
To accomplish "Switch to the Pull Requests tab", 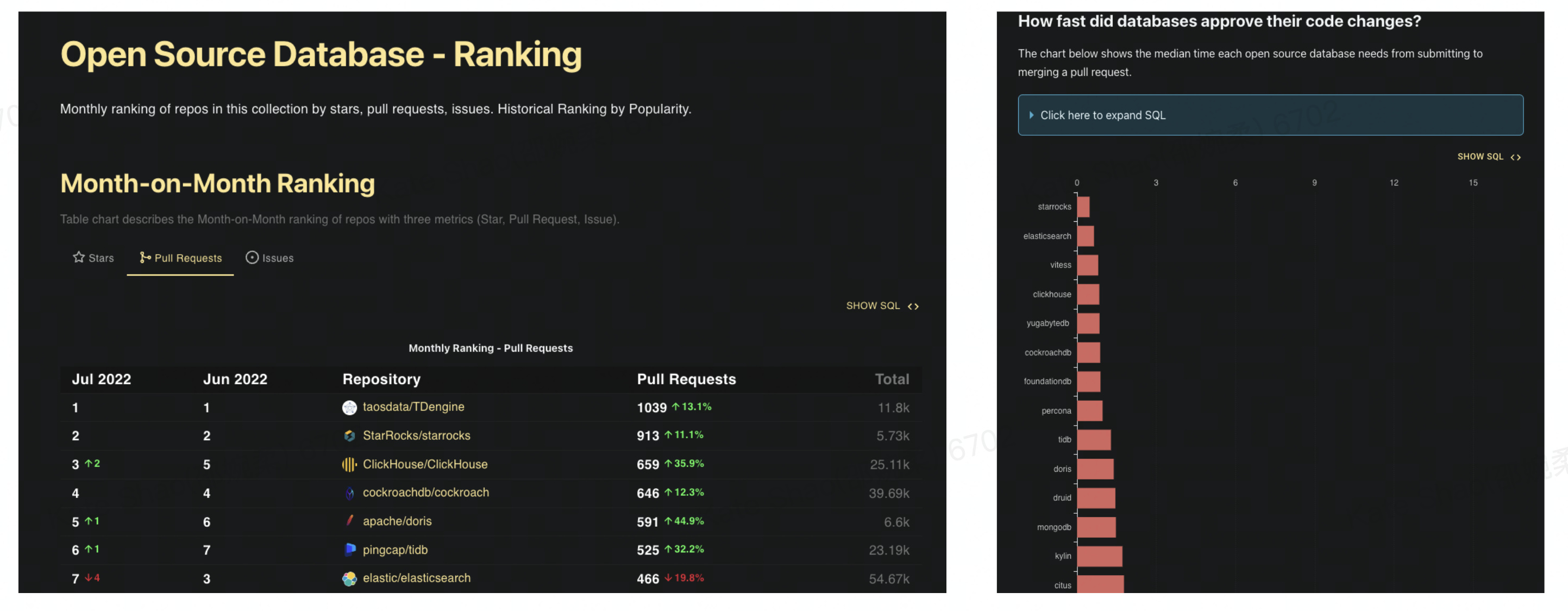I will coord(181,258).
